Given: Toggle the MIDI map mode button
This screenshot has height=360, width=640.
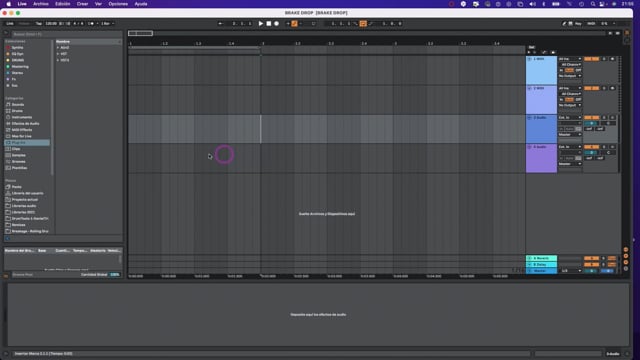Looking at the screenshot, I should coord(591,24).
